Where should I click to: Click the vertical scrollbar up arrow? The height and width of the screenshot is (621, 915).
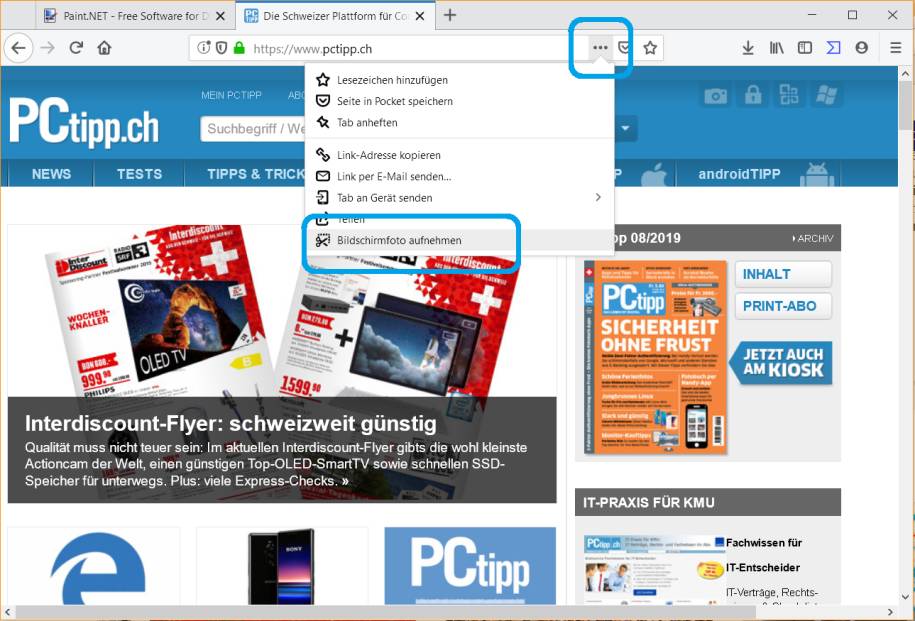click(x=906, y=74)
